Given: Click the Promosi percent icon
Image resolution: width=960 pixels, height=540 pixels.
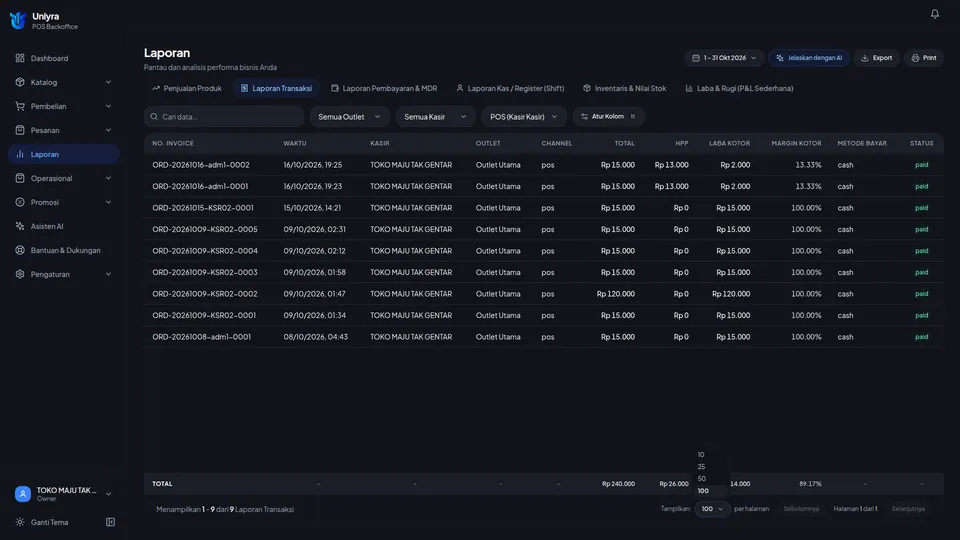Looking at the screenshot, I should tap(20, 202).
